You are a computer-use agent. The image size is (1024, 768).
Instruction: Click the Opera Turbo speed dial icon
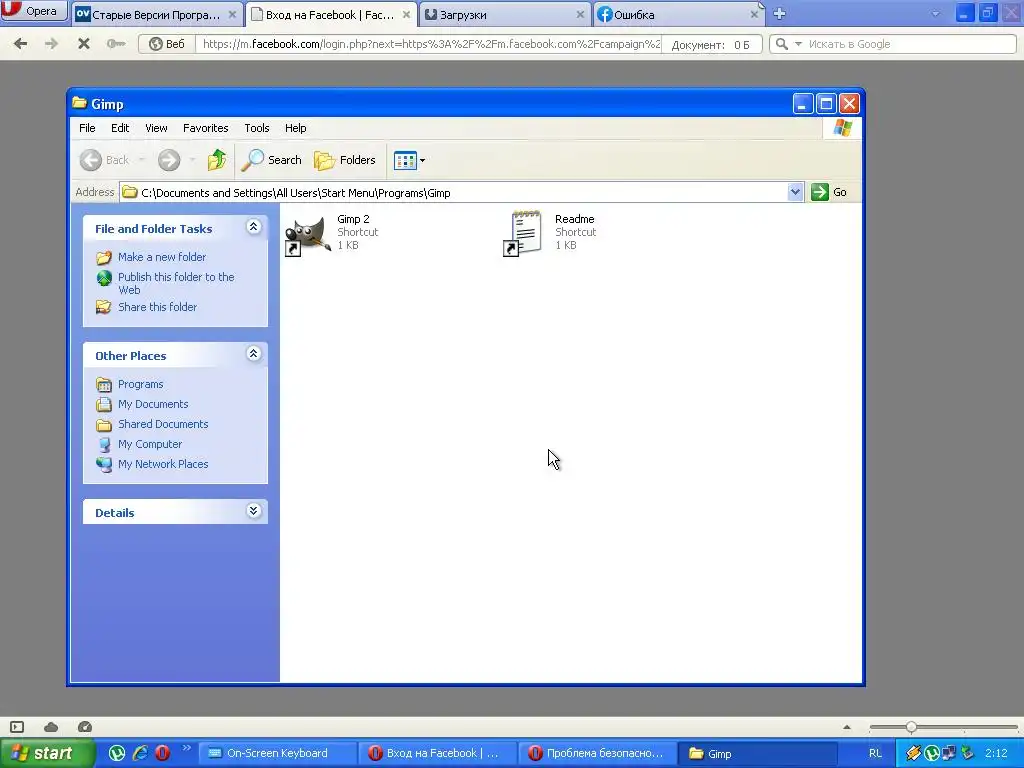tap(85, 727)
